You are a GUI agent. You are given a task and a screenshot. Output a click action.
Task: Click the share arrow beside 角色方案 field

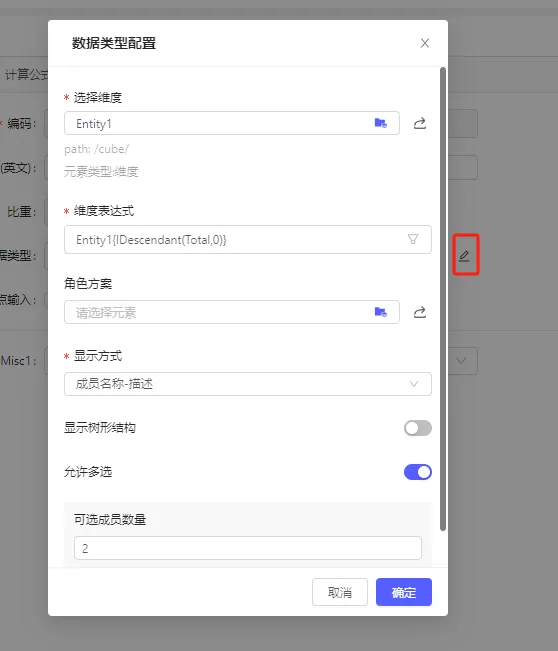[420, 312]
